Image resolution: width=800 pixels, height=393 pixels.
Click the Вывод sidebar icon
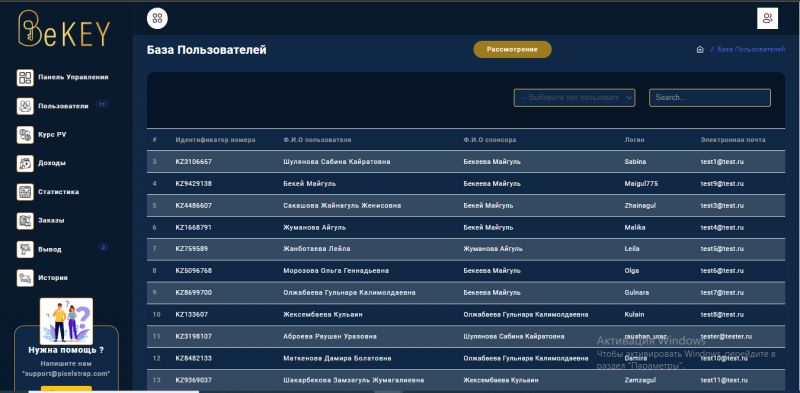click(25, 250)
